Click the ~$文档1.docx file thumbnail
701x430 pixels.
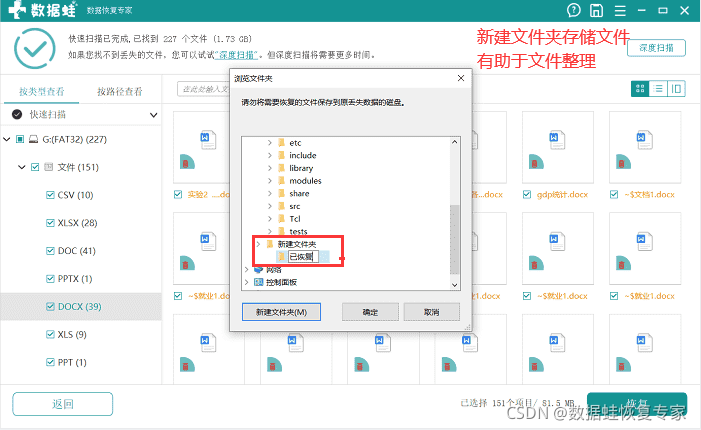pyautogui.click(x=645, y=147)
